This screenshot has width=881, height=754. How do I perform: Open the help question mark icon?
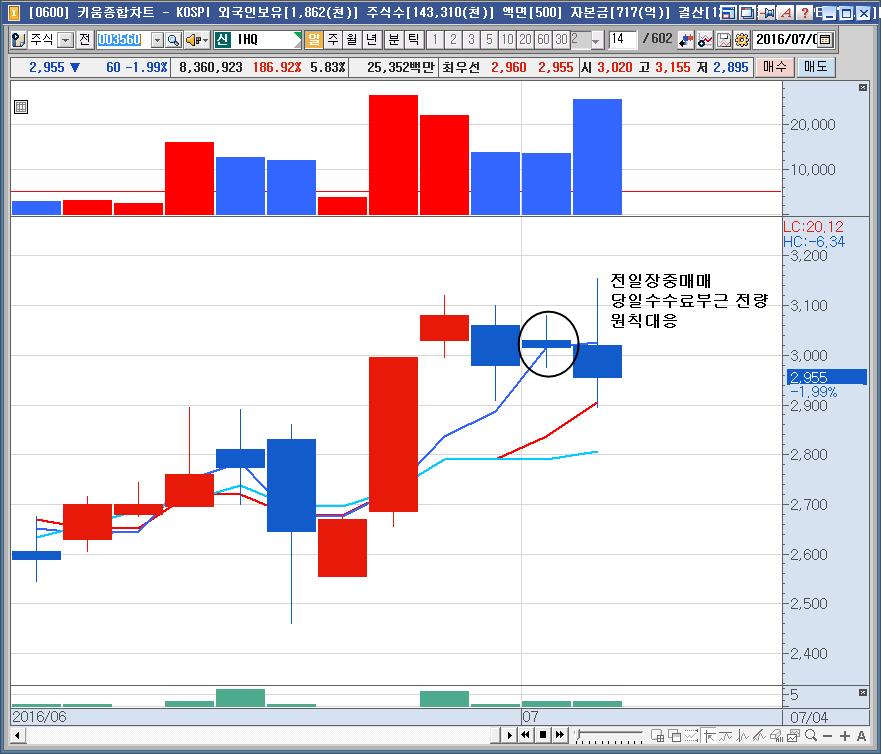[x=805, y=12]
